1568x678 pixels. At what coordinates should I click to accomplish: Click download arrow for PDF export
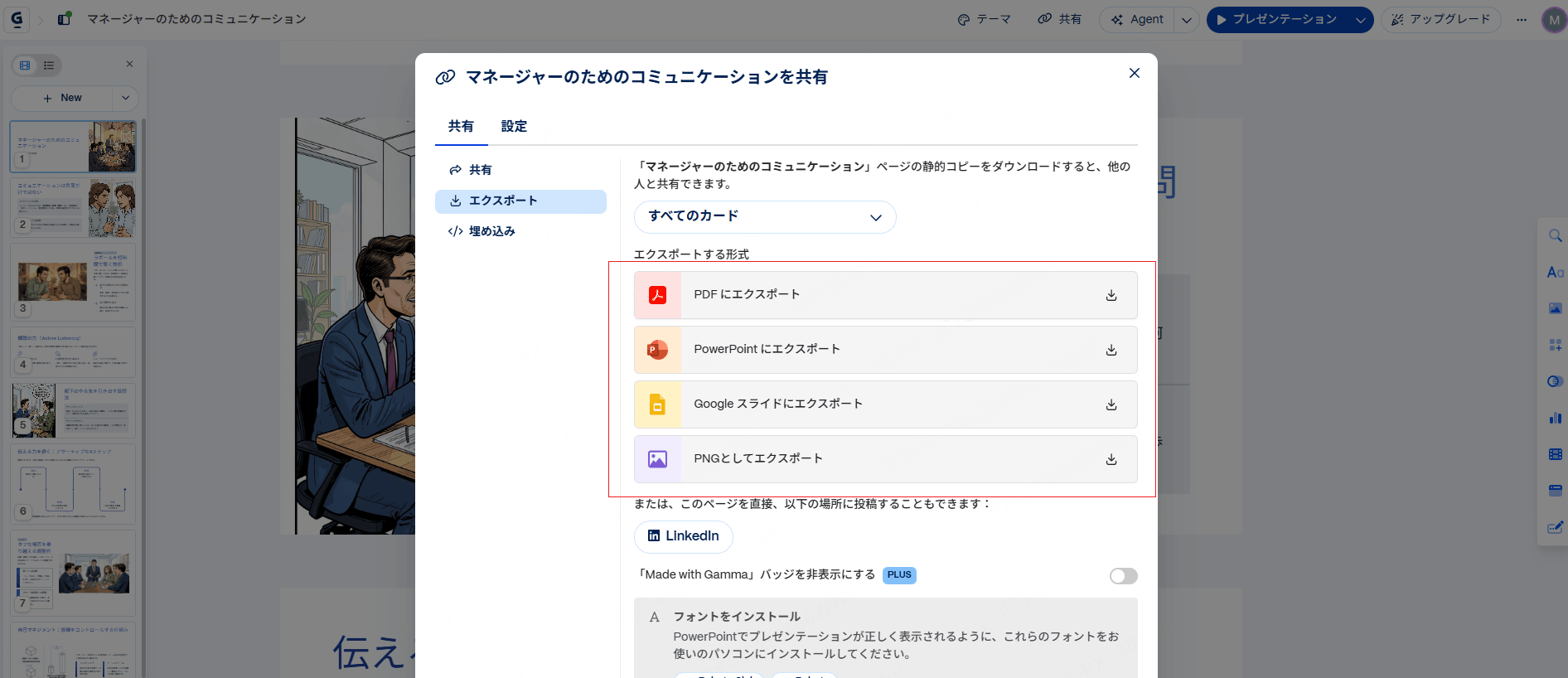(x=1111, y=295)
